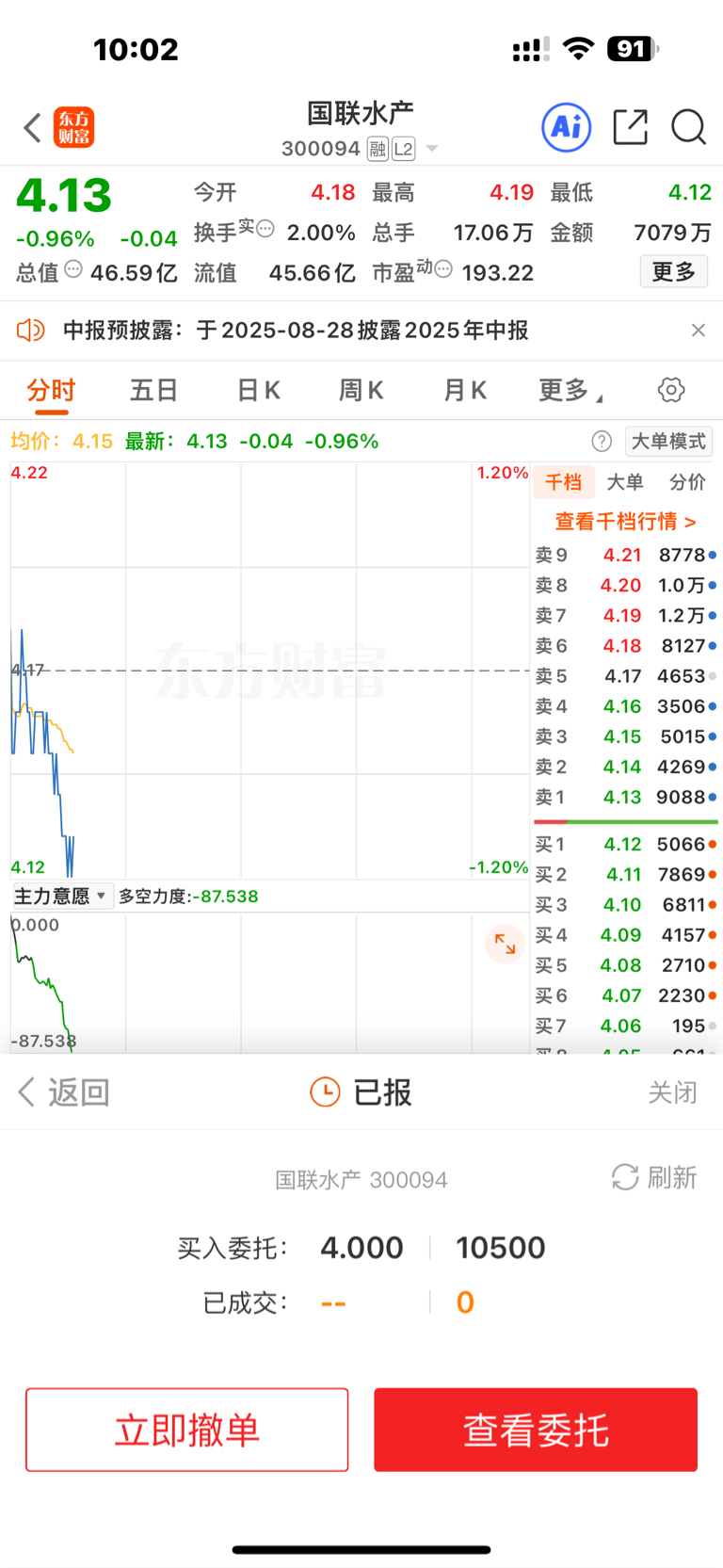The image size is (723, 1568).
Task: Switch order book to 大单 view
Action: (x=625, y=482)
